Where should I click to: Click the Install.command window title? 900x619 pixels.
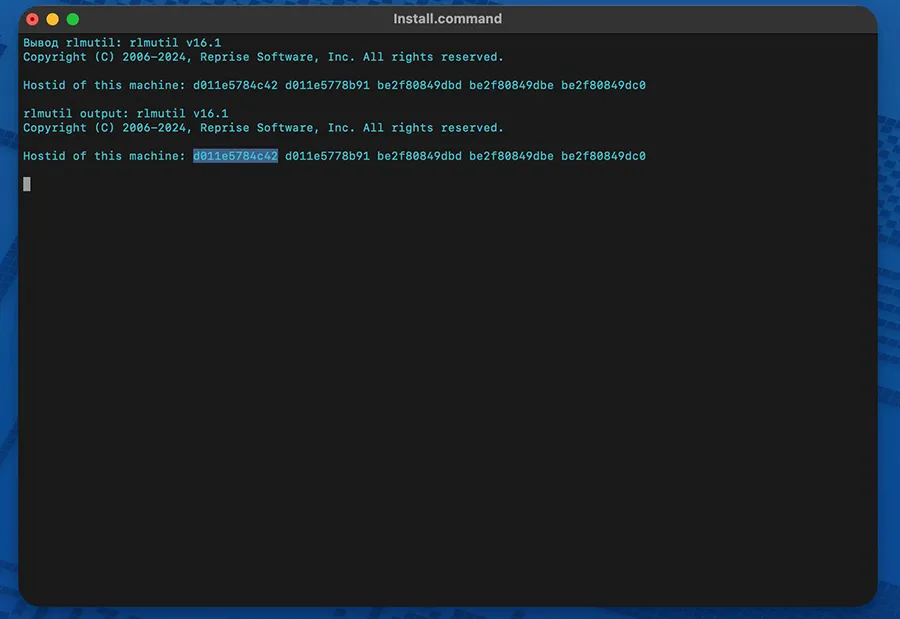click(x=447, y=19)
